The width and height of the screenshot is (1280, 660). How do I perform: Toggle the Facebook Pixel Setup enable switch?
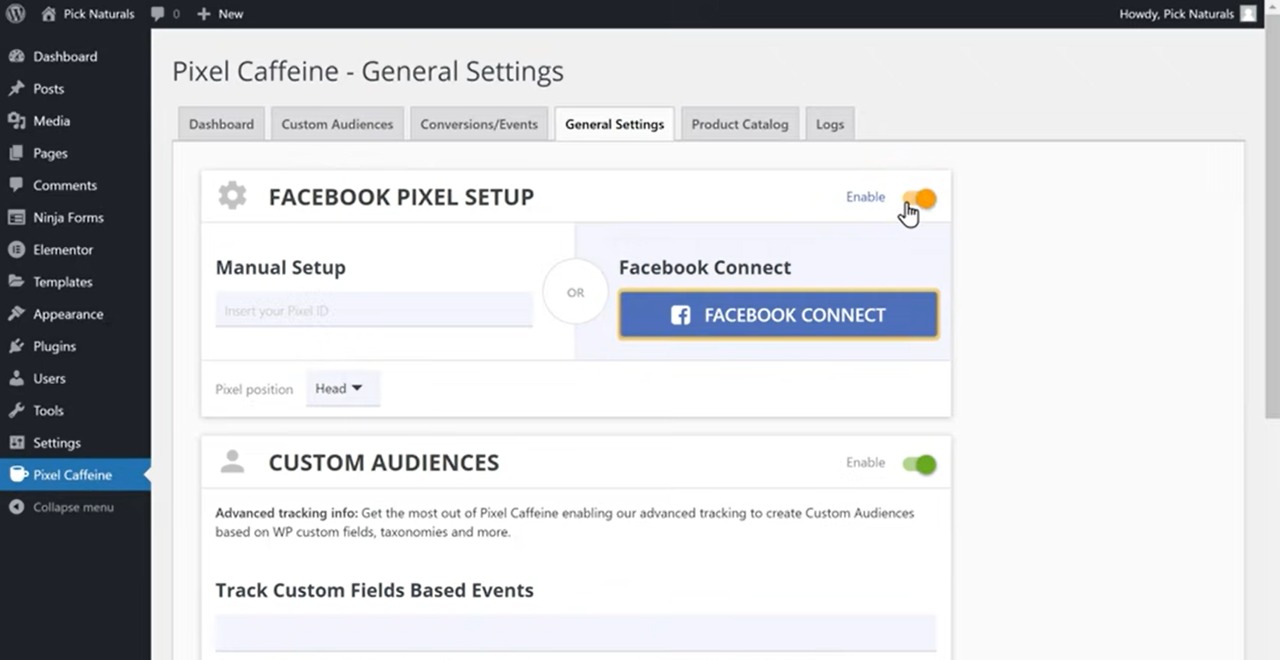click(x=919, y=198)
